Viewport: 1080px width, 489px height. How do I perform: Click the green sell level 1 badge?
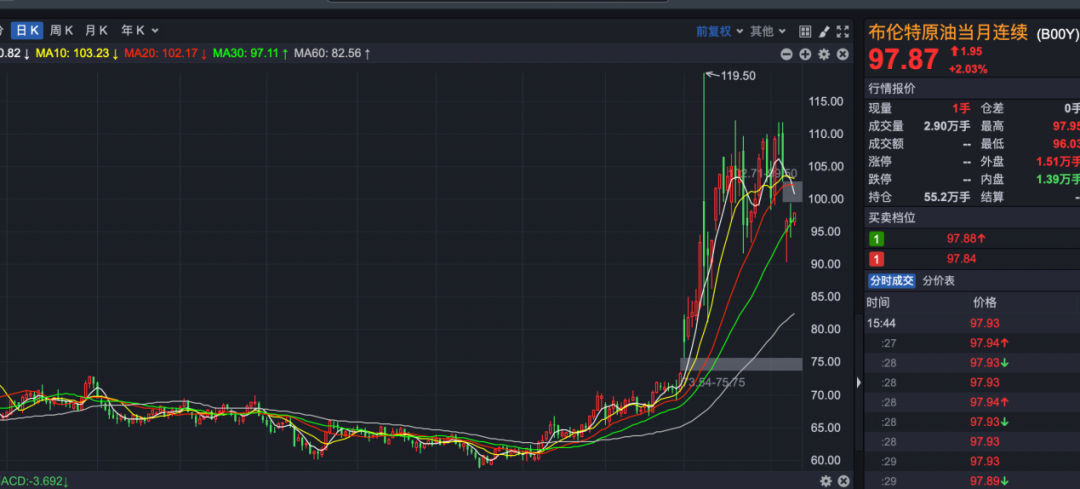tap(877, 239)
